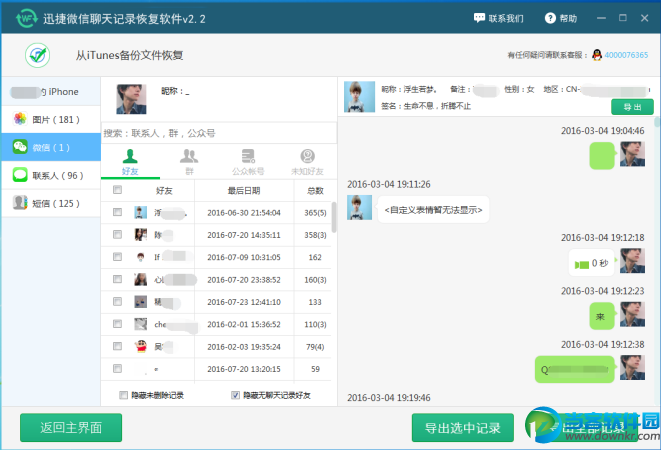Check the friend row dated 2016-07-23 12:41:10

coord(117,302)
